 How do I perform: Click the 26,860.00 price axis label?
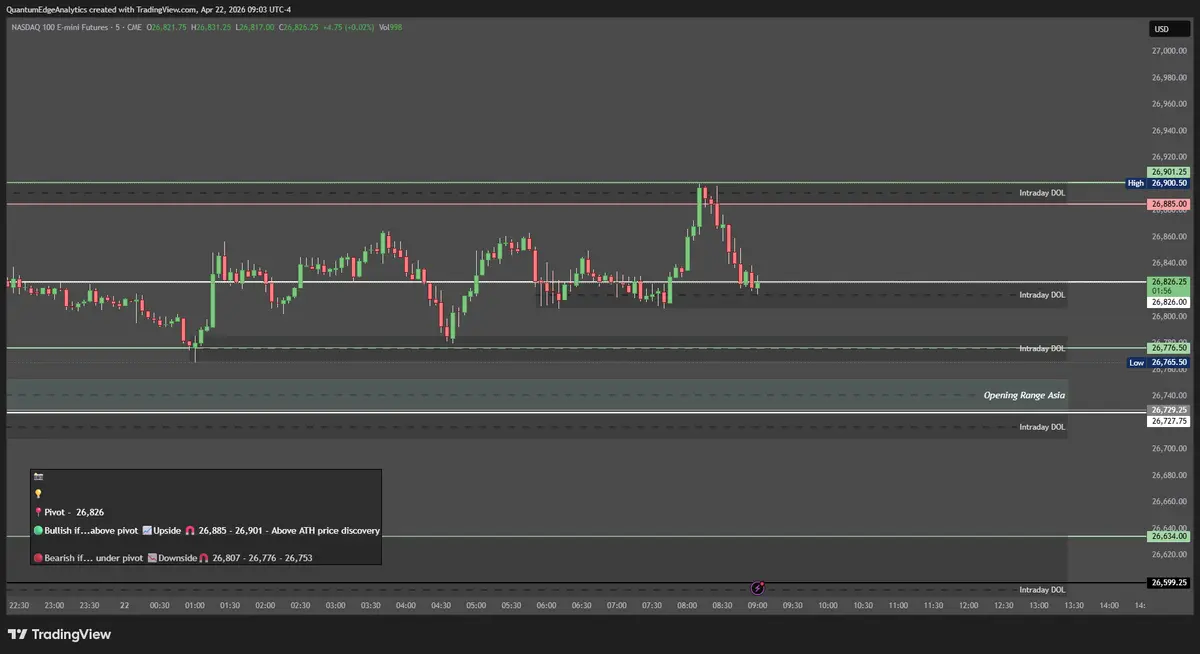[1169, 237]
